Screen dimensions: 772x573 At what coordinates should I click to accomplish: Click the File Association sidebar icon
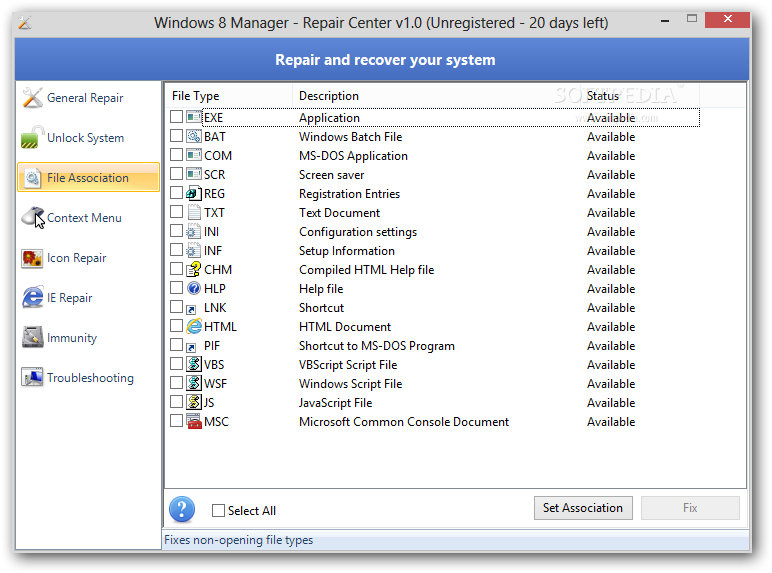click(x=32, y=178)
